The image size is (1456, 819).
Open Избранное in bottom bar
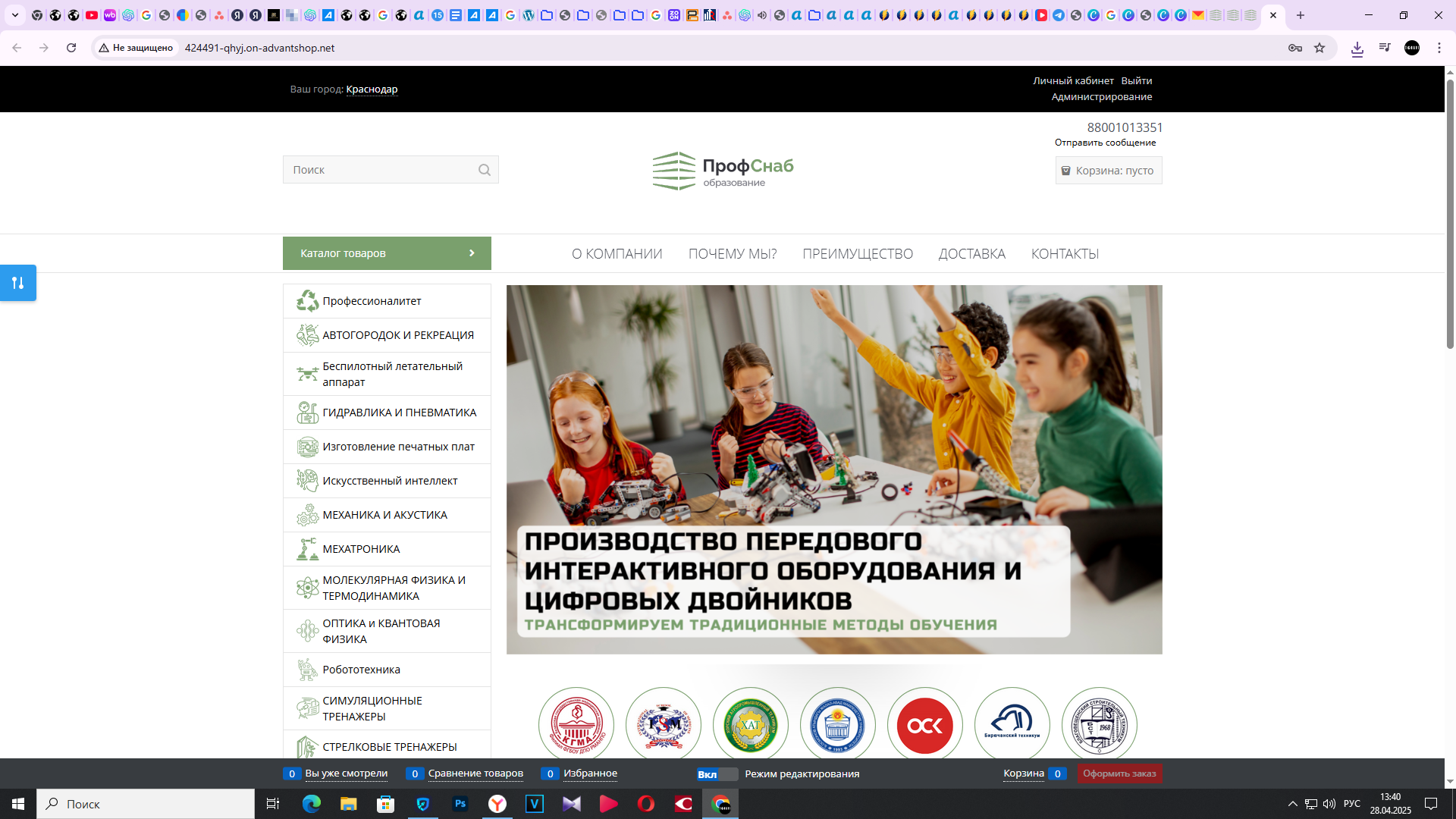click(590, 773)
